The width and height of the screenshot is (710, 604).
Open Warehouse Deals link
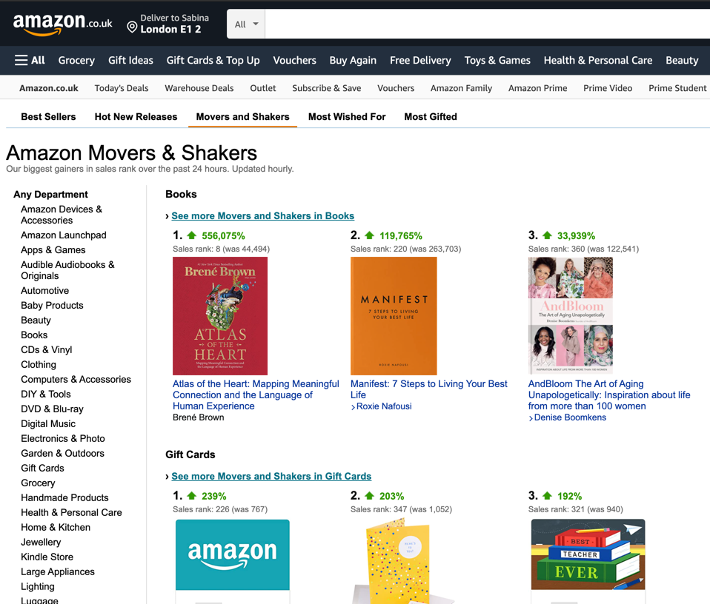(x=199, y=88)
